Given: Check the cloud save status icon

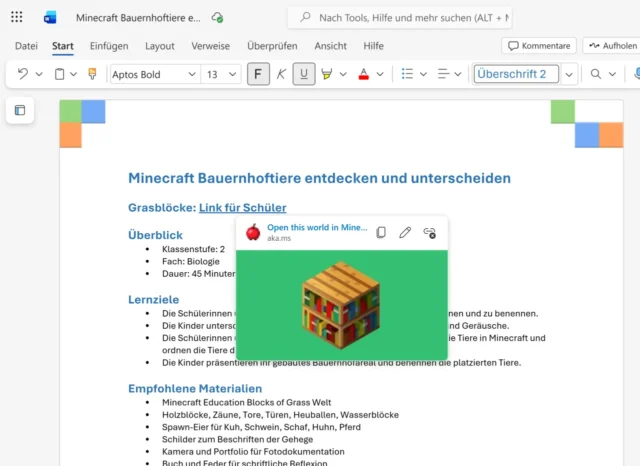Looking at the screenshot, I should (217, 18).
